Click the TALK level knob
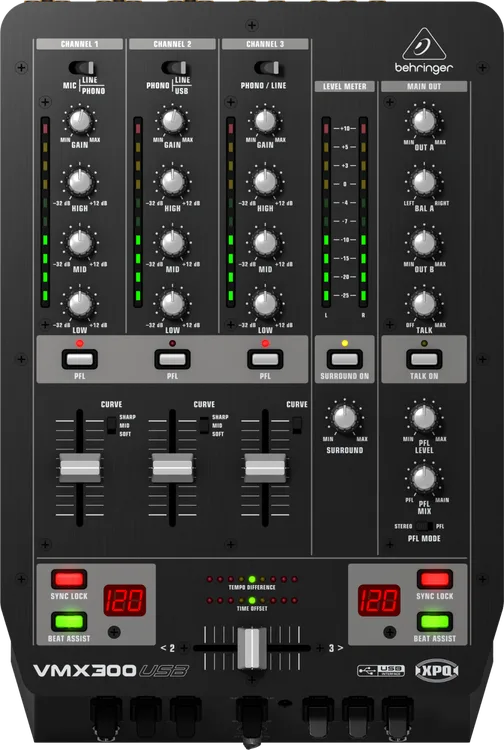This screenshot has height=750, width=504. click(424, 304)
